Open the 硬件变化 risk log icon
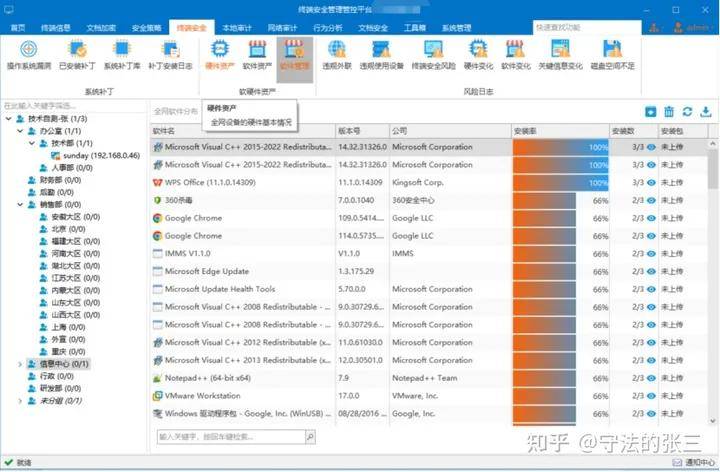This screenshot has width=720, height=472. tap(478, 55)
